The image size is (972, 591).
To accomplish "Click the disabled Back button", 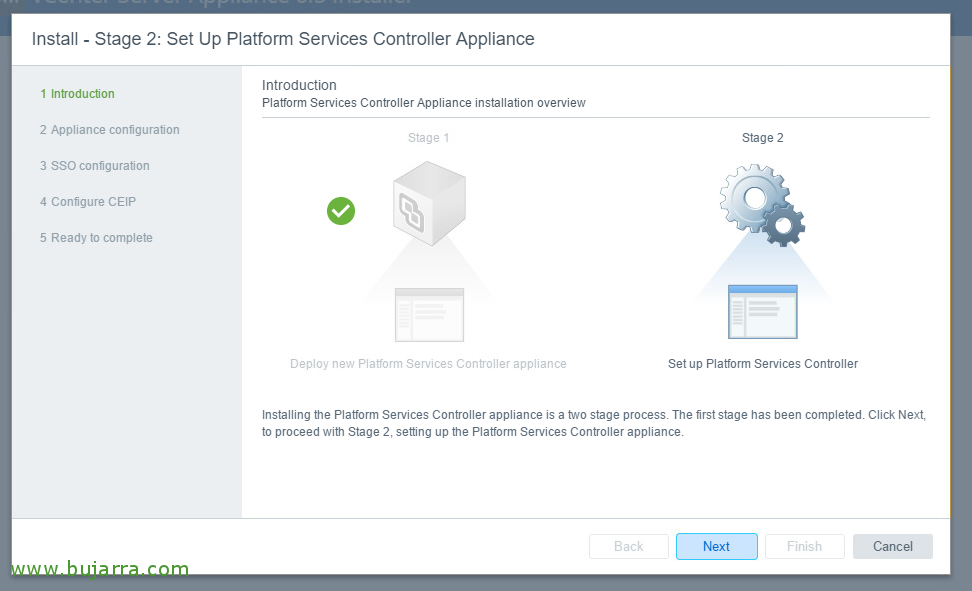I will pos(629,546).
